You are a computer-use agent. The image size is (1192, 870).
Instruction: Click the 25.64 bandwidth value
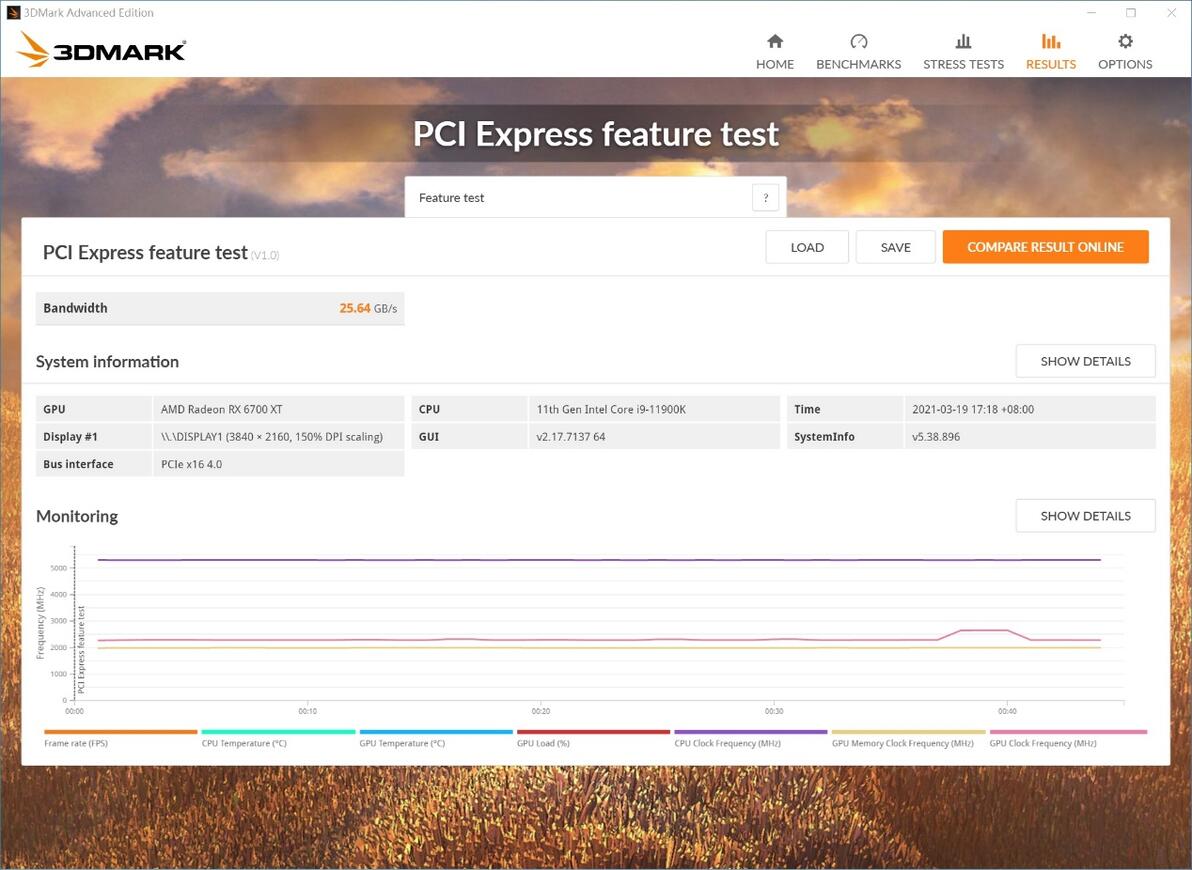[x=354, y=308]
